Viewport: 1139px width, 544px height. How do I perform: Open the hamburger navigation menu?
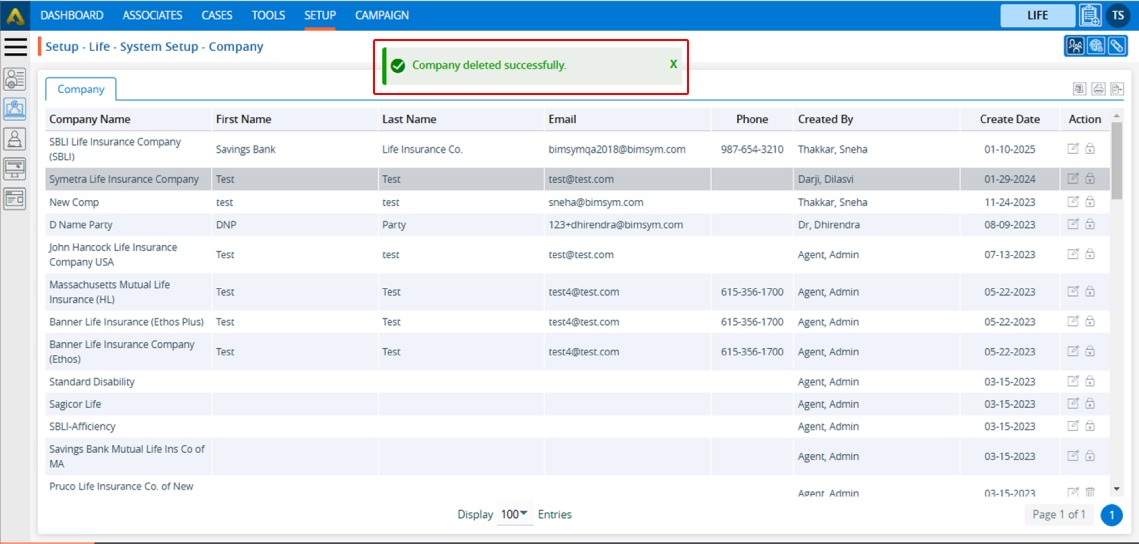click(16, 46)
